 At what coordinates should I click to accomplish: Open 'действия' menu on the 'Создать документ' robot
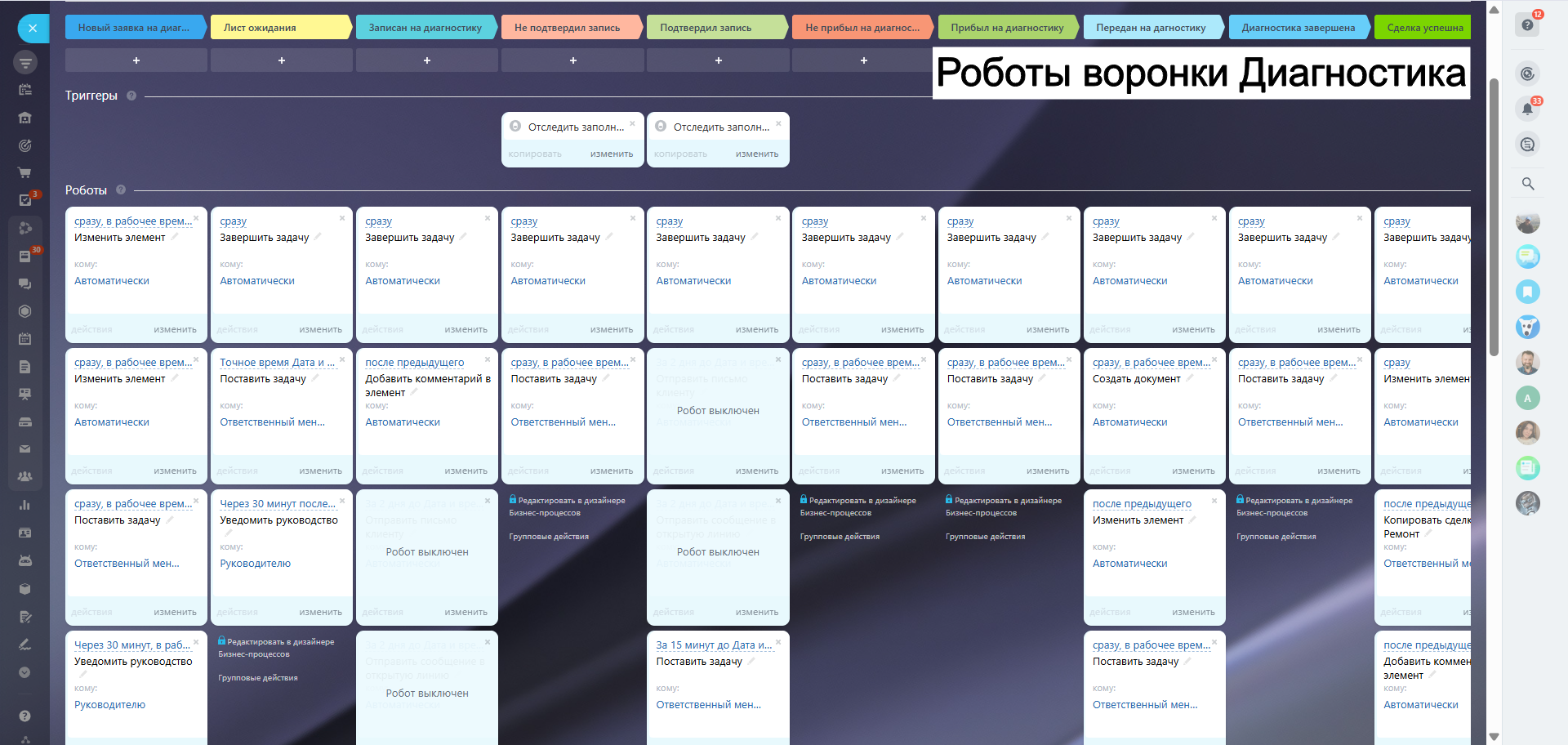click(1110, 471)
